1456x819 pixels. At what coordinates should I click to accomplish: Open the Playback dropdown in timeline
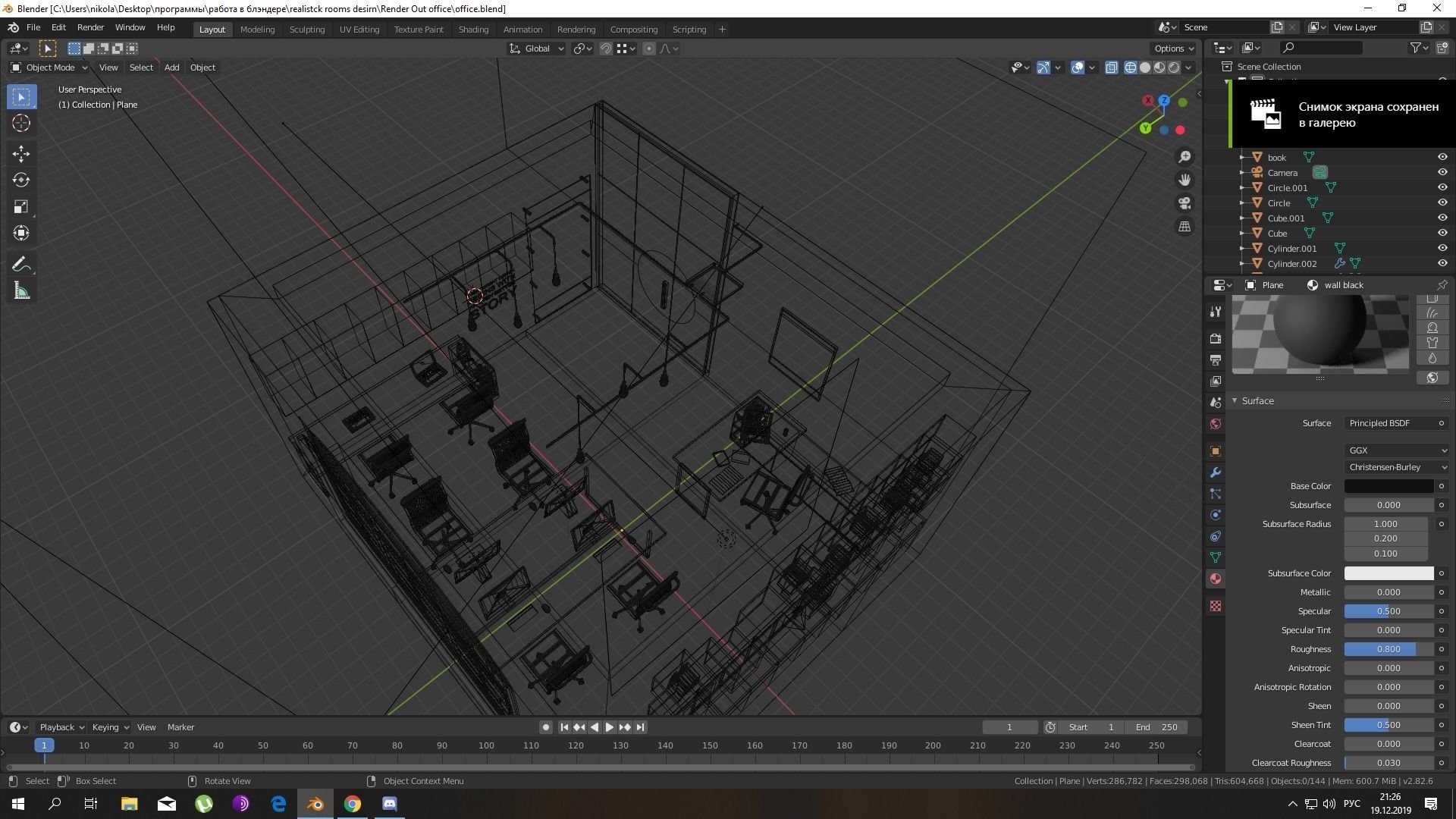[61, 727]
